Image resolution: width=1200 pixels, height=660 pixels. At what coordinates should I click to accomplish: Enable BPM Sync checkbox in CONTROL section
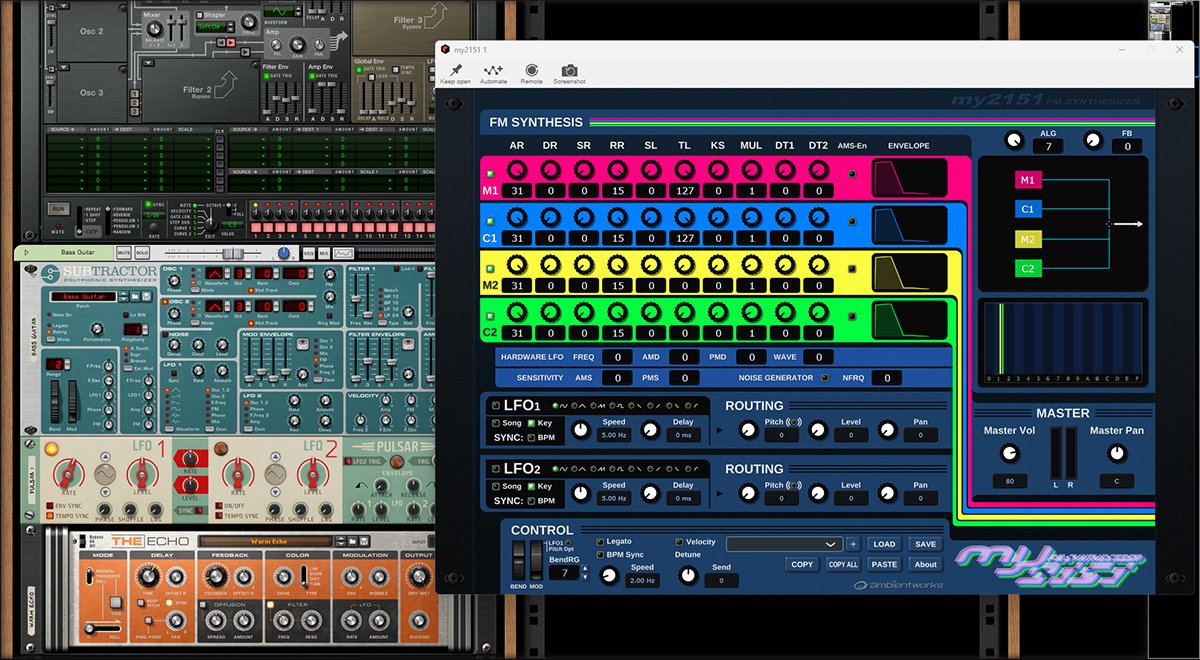(x=600, y=555)
